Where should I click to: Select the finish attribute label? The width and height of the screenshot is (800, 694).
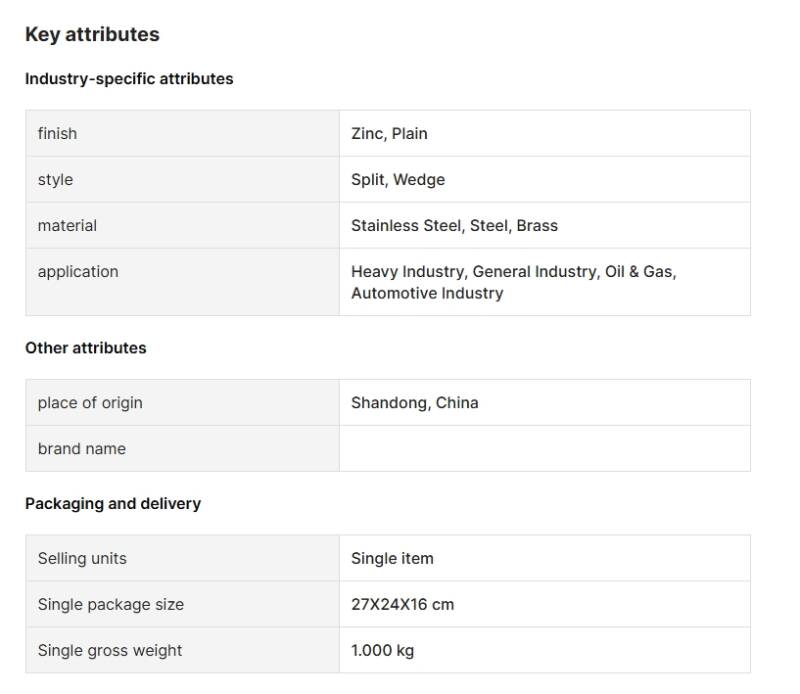57,134
